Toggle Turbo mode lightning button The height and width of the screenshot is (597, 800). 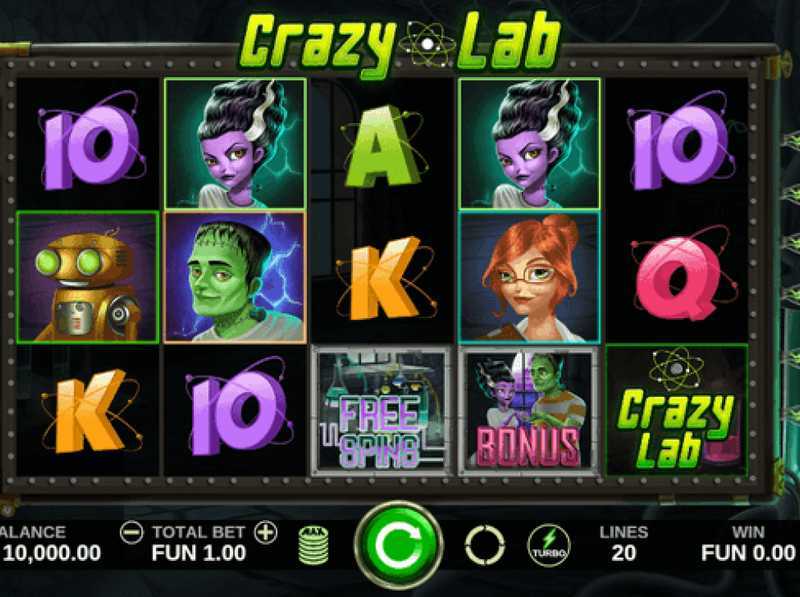(549, 545)
